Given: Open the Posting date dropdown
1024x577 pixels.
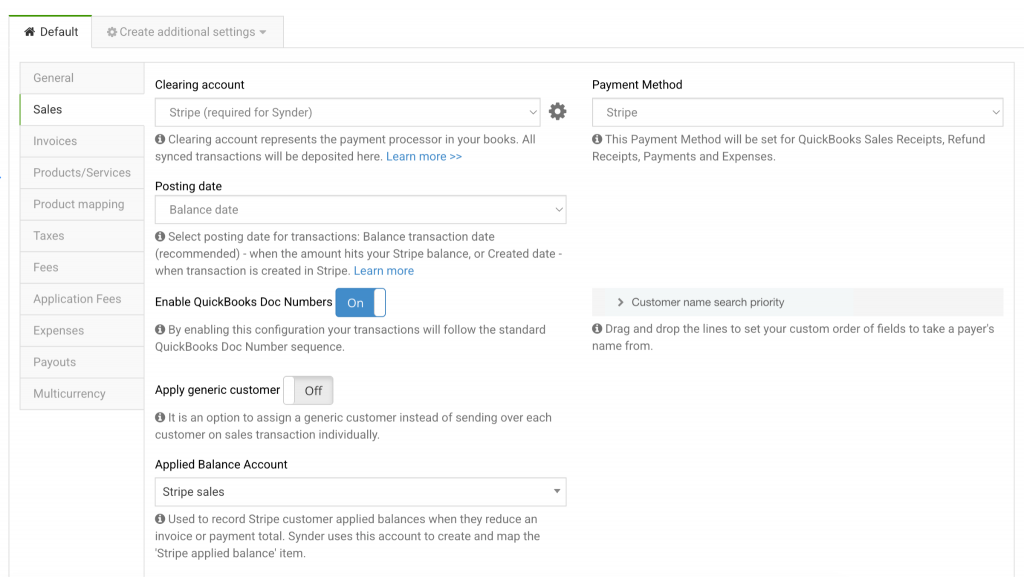Looking at the screenshot, I should pyautogui.click(x=360, y=210).
